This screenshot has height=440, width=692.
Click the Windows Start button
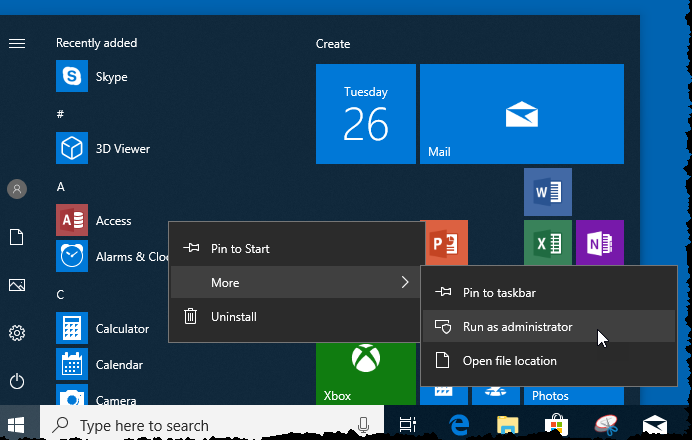tap(16, 425)
